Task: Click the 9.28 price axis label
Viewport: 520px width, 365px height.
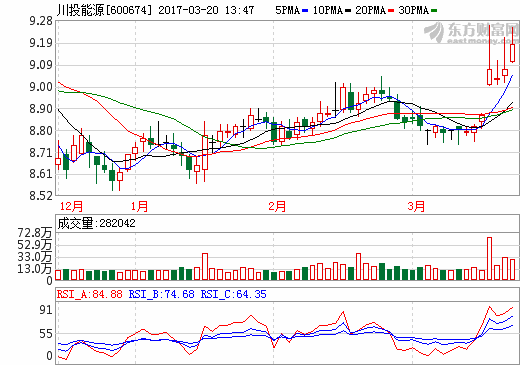Action: point(41,21)
